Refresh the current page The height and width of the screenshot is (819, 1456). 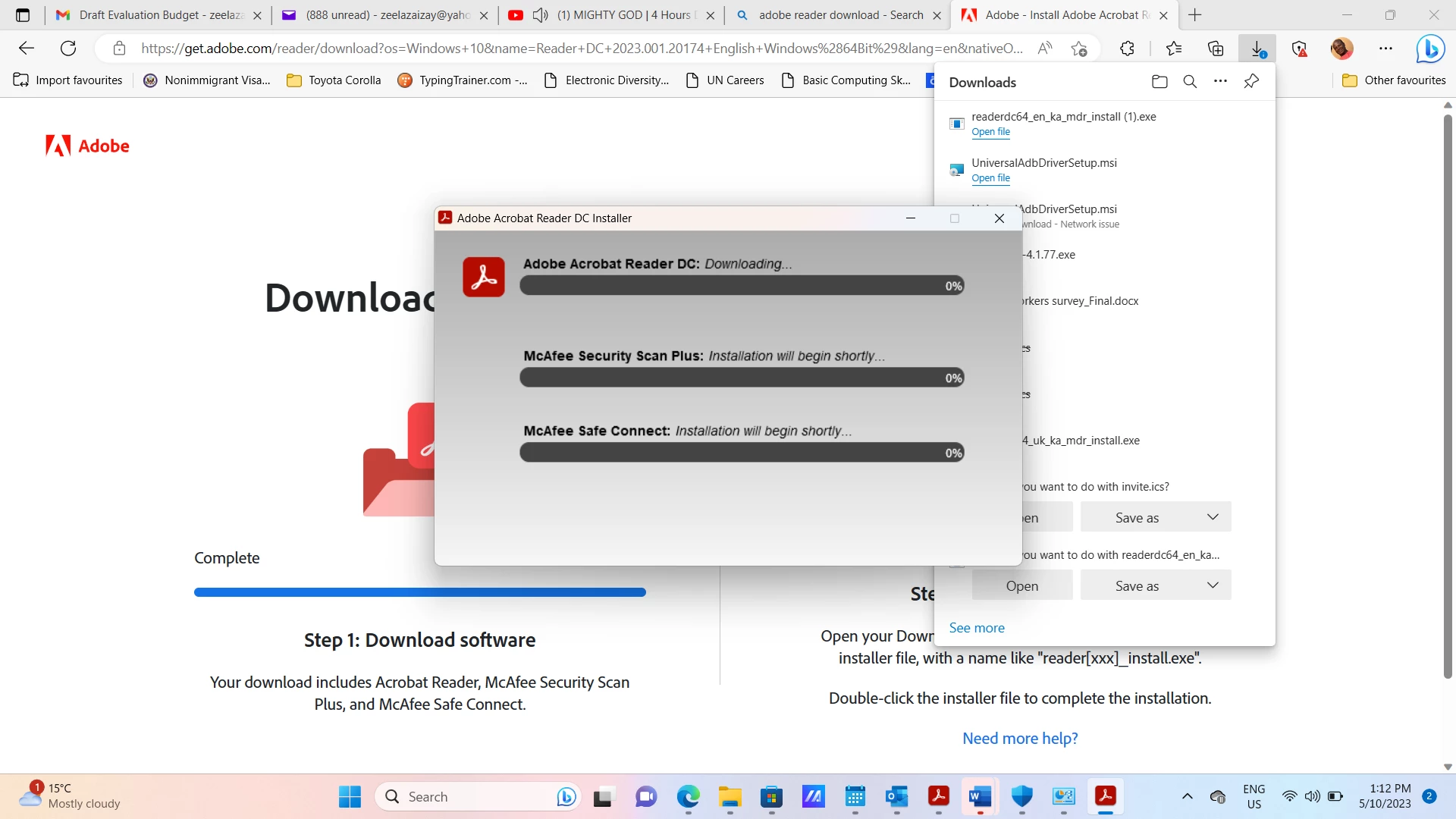click(68, 49)
